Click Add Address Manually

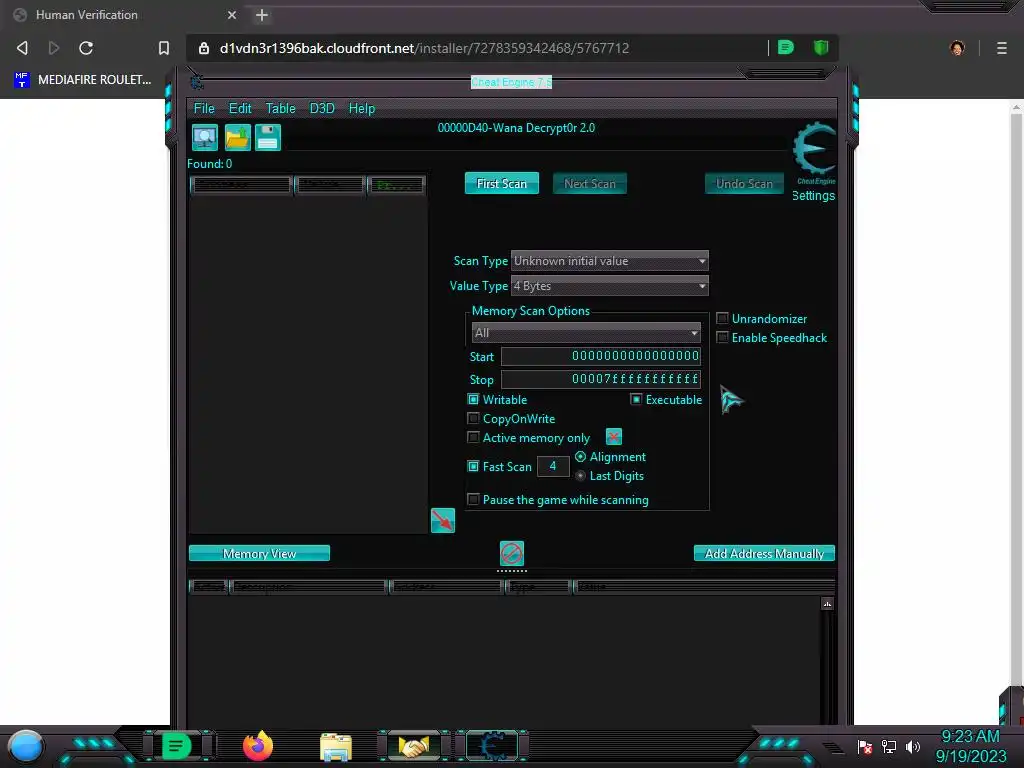(x=764, y=553)
